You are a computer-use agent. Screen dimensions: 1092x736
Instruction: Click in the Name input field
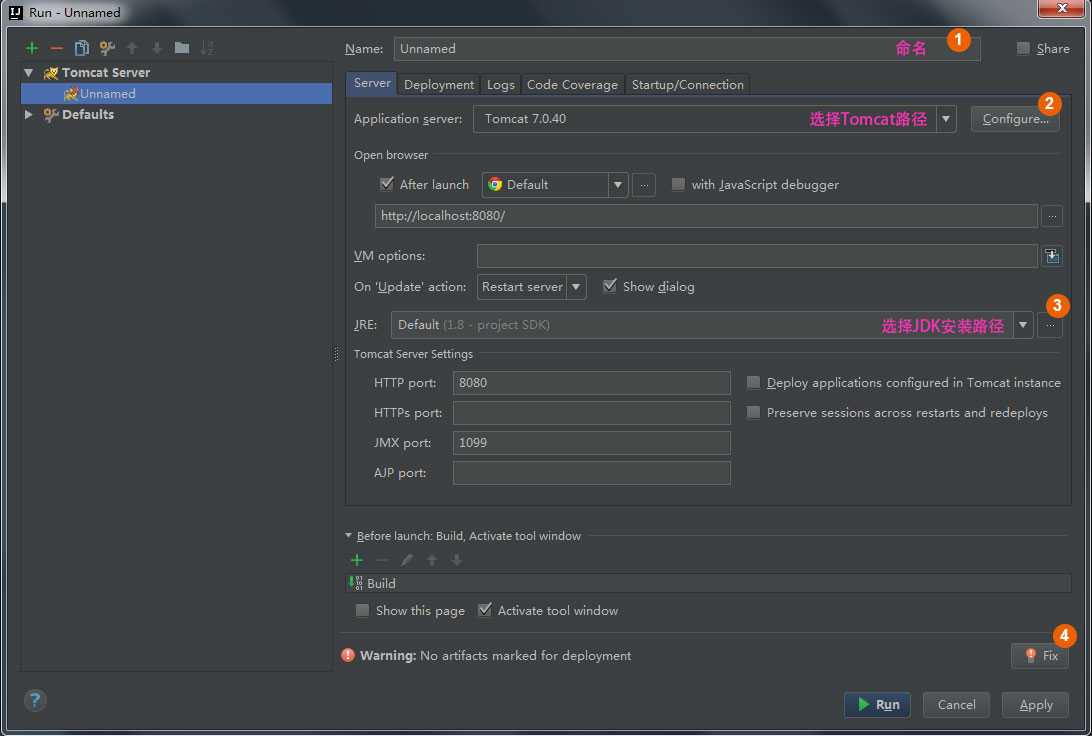tap(687, 49)
